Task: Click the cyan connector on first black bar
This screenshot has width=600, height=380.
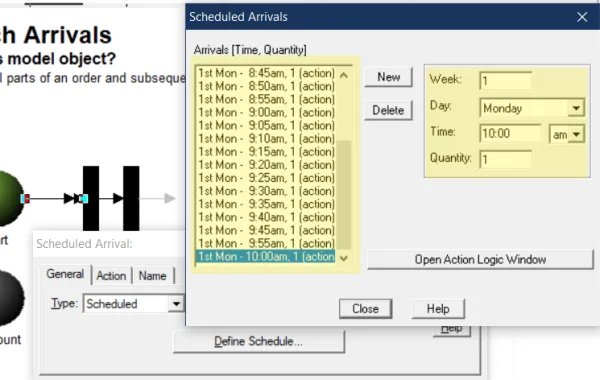Action: tap(83, 199)
